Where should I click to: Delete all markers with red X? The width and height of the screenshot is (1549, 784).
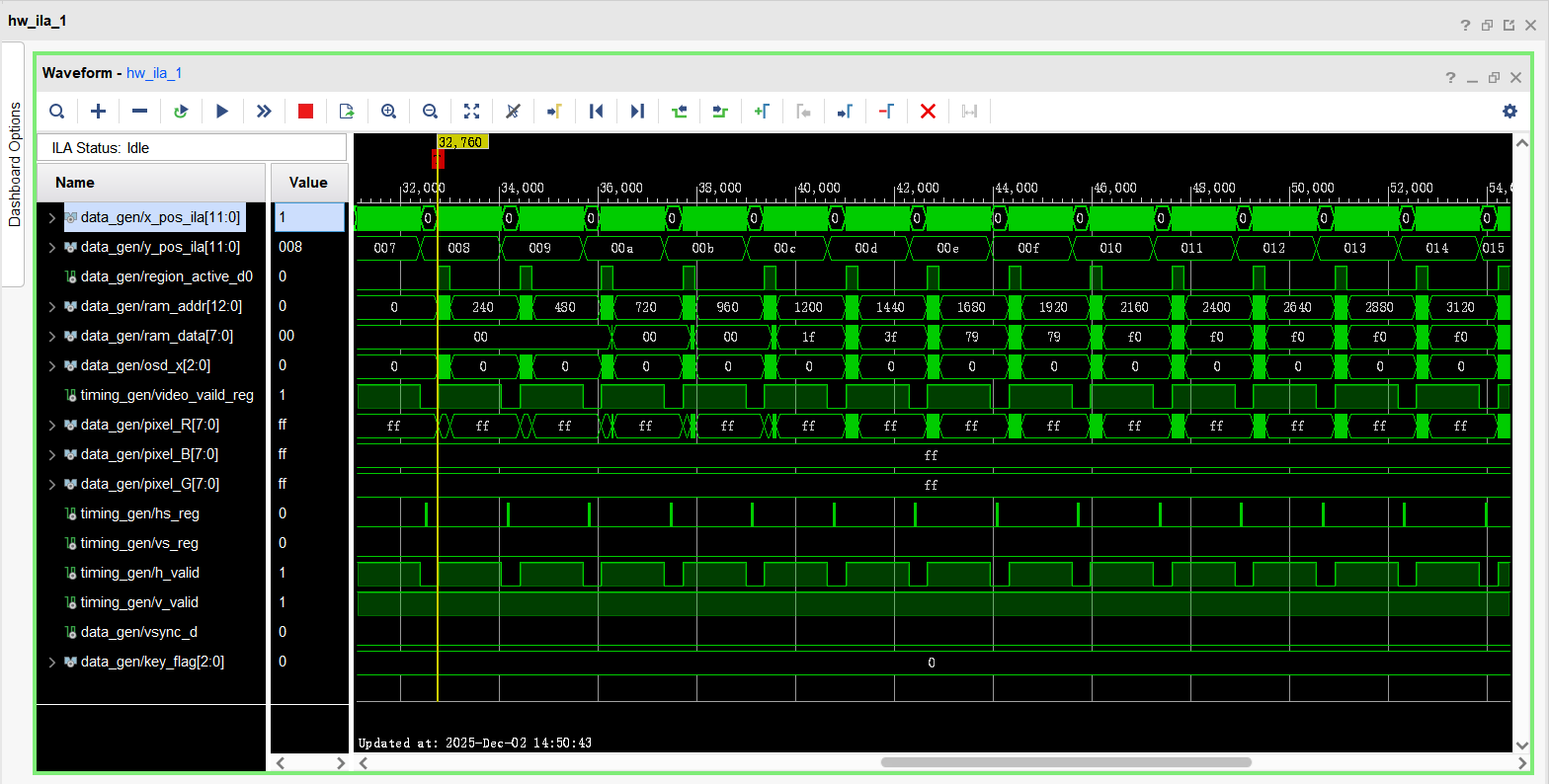point(928,112)
